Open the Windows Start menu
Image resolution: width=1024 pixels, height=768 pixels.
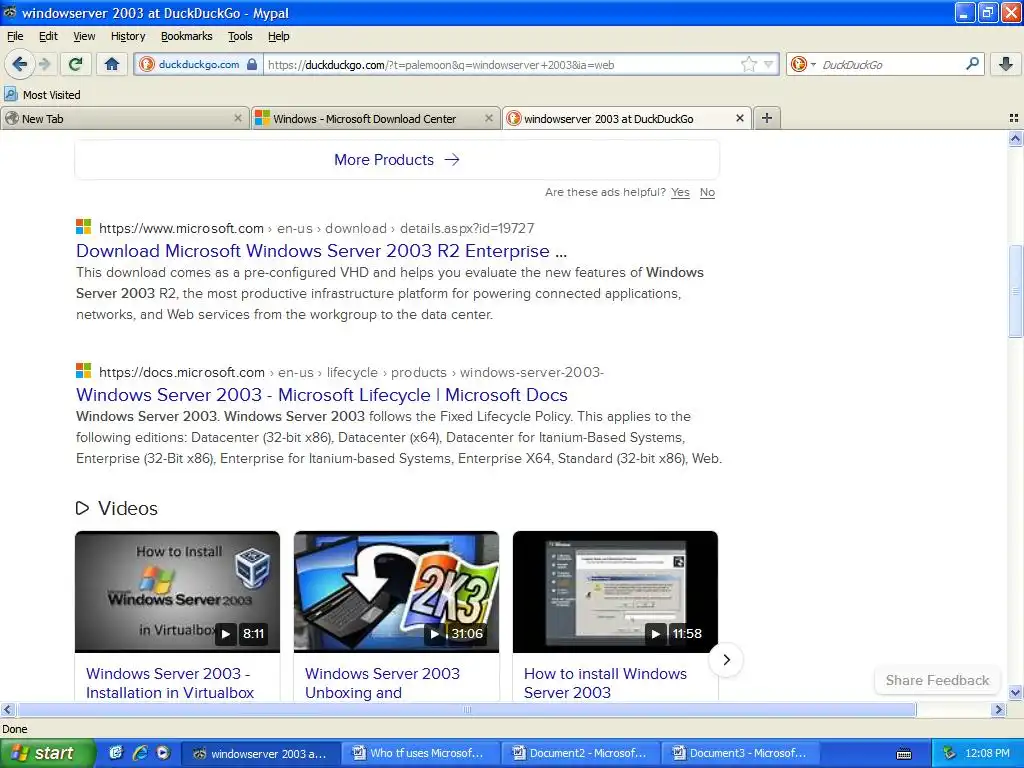pyautogui.click(x=48, y=753)
